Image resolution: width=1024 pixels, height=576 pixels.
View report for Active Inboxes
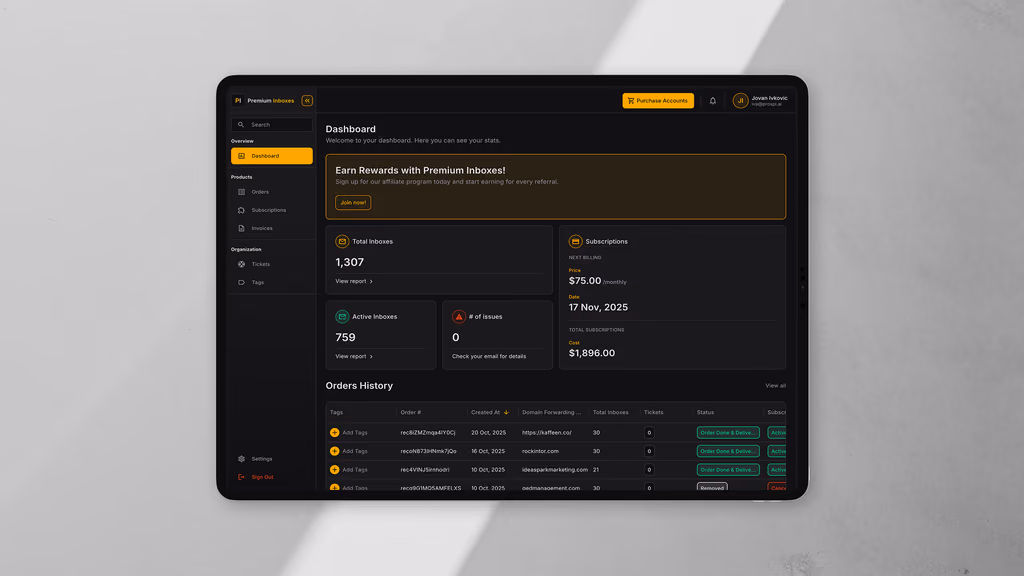(354, 357)
